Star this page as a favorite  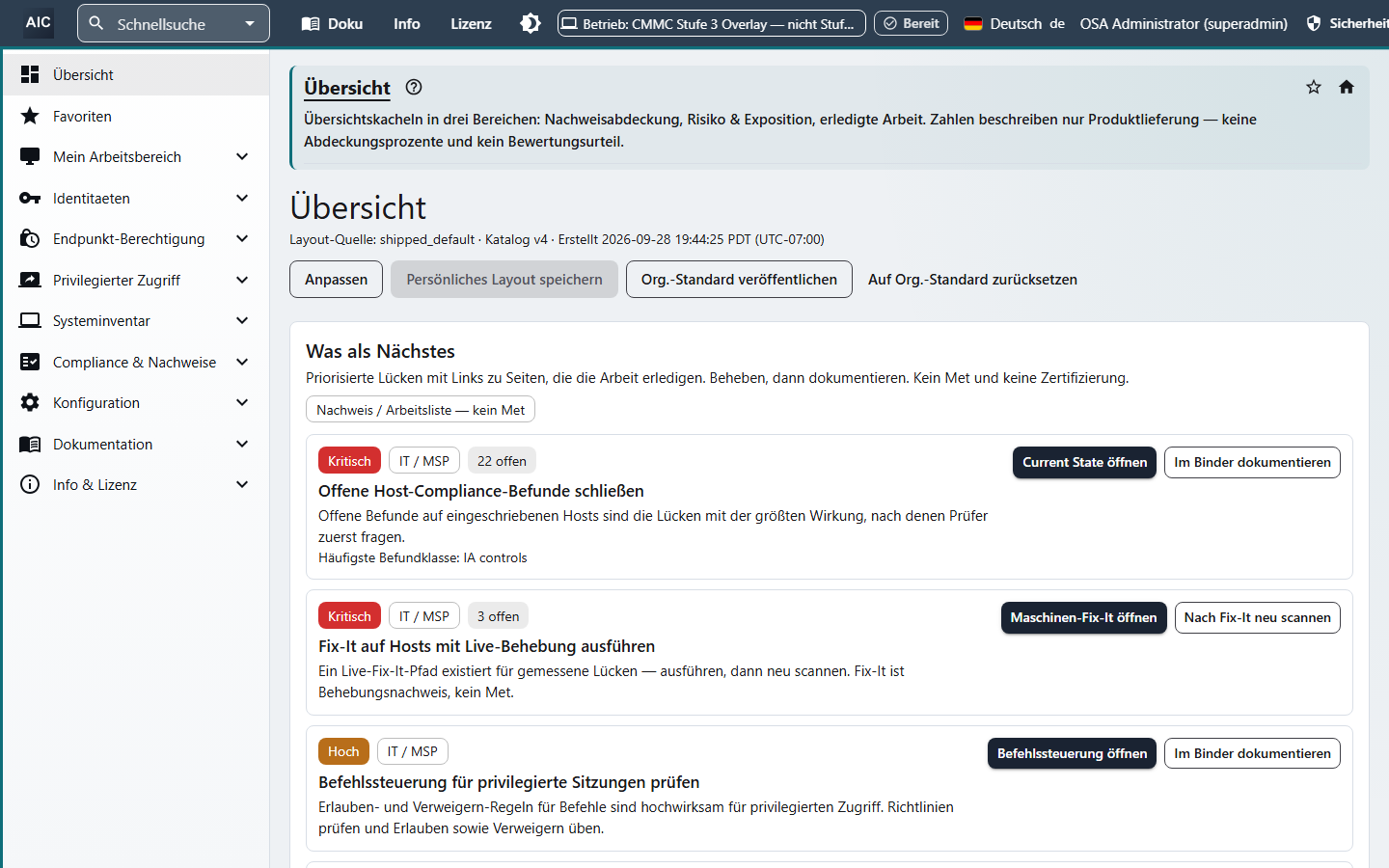(x=1314, y=87)
